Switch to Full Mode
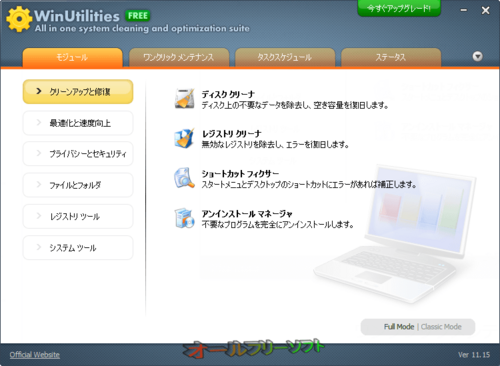This screenshot has width=500, height=366. click(x=399, y=327)
